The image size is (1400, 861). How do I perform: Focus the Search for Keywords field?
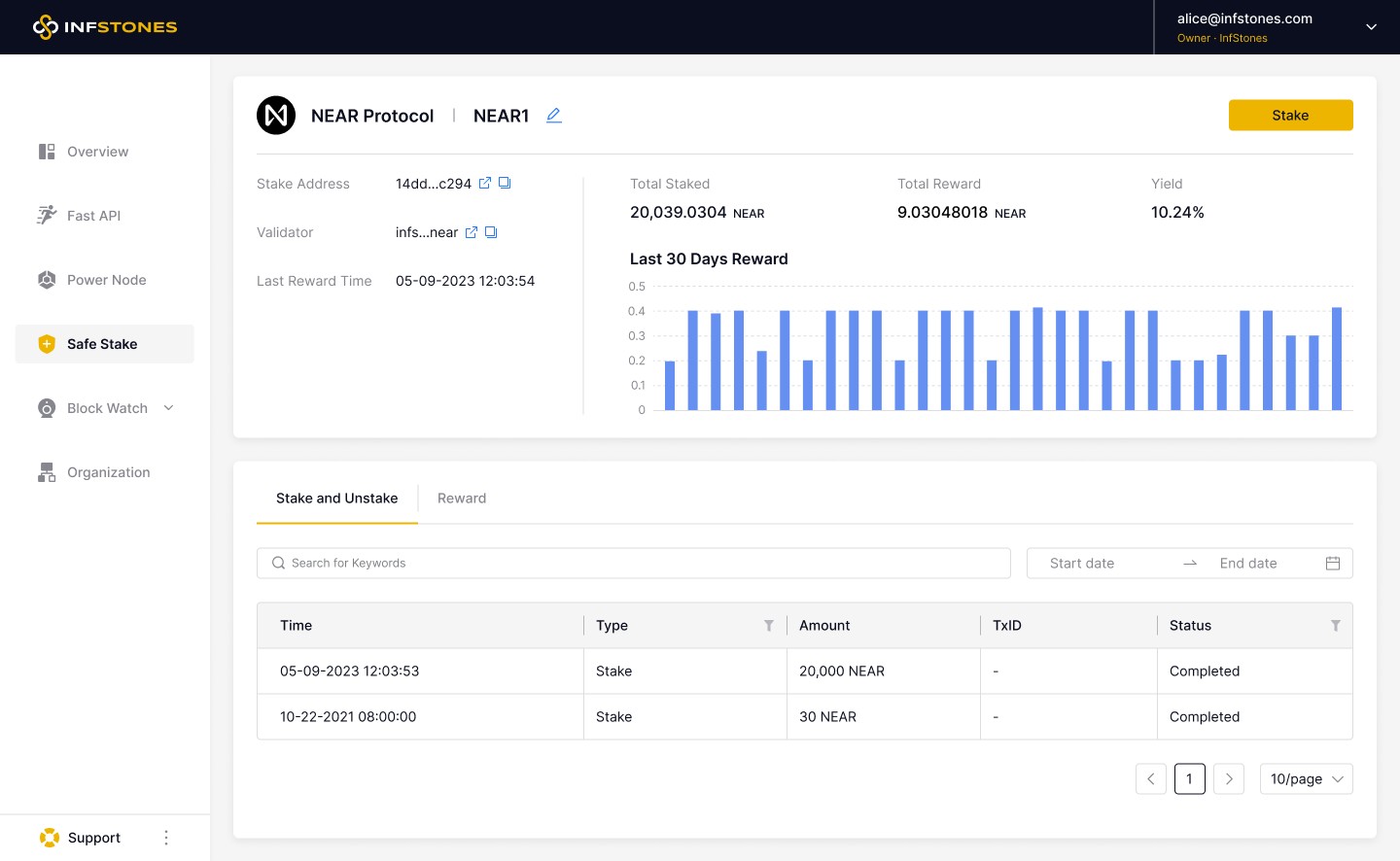(x=634, y=564)
